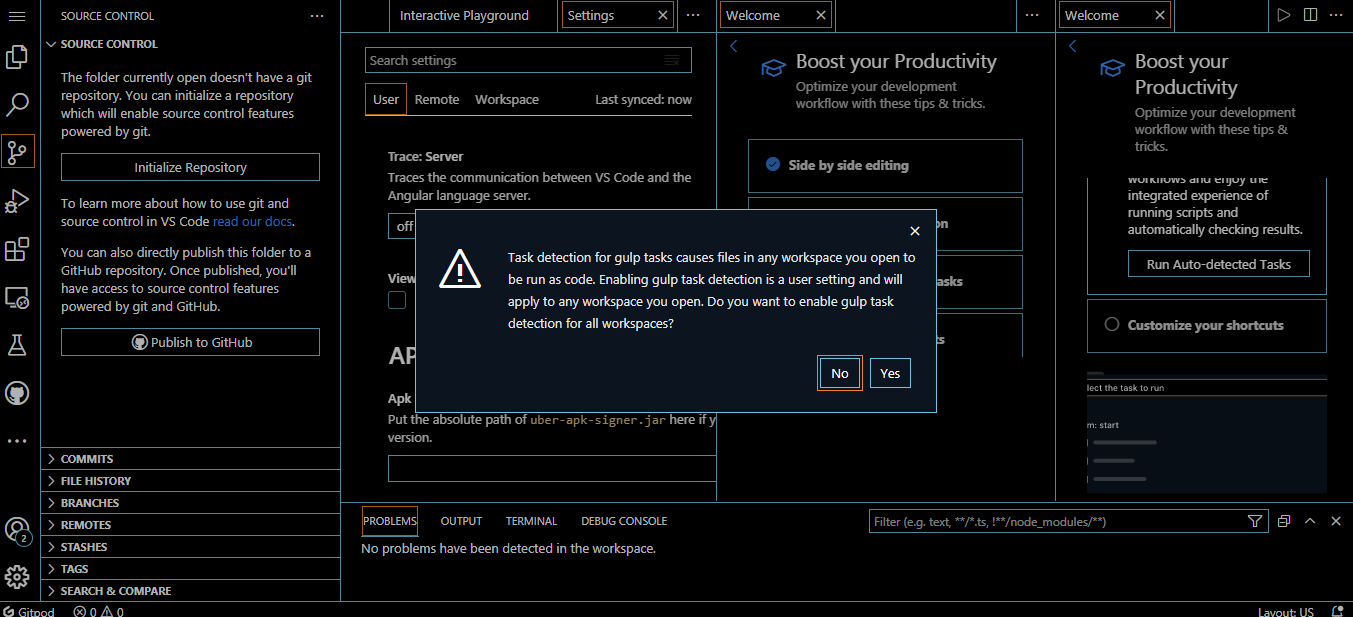Open the Search view
This screenshot has width=1353, height=617.
[17, 104]
